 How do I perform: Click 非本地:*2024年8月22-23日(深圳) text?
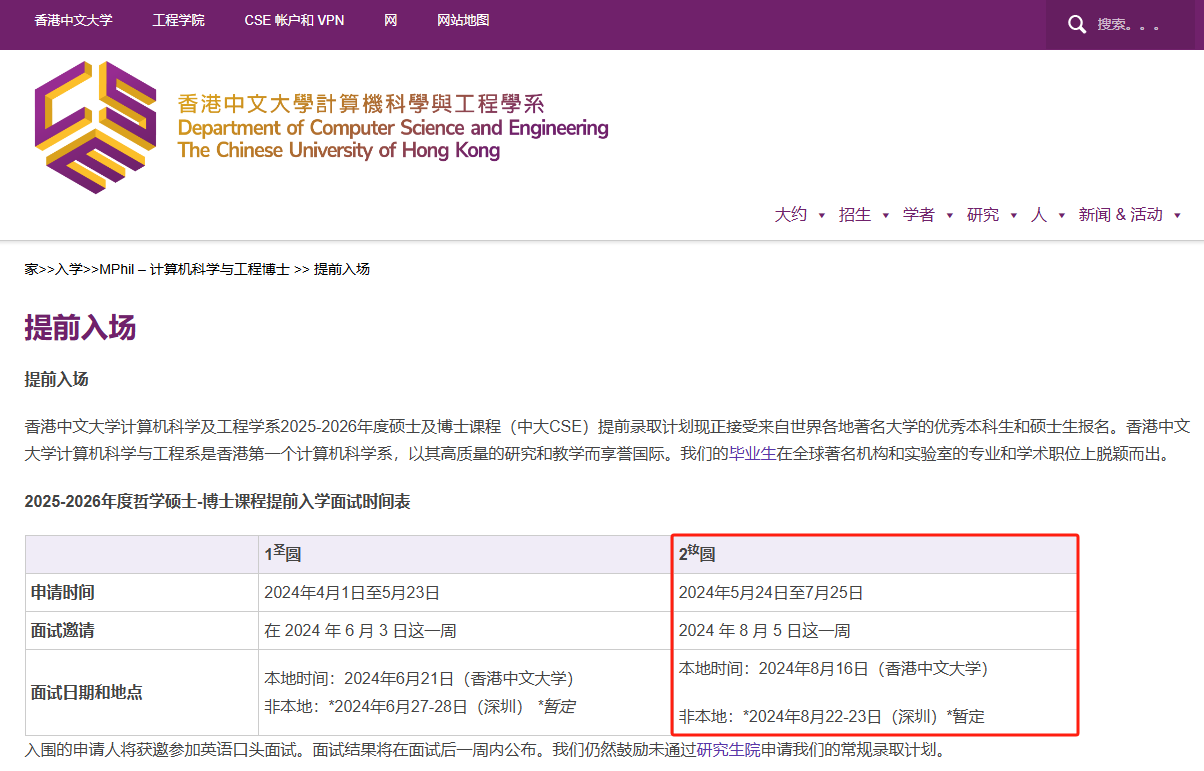[809, 716]
